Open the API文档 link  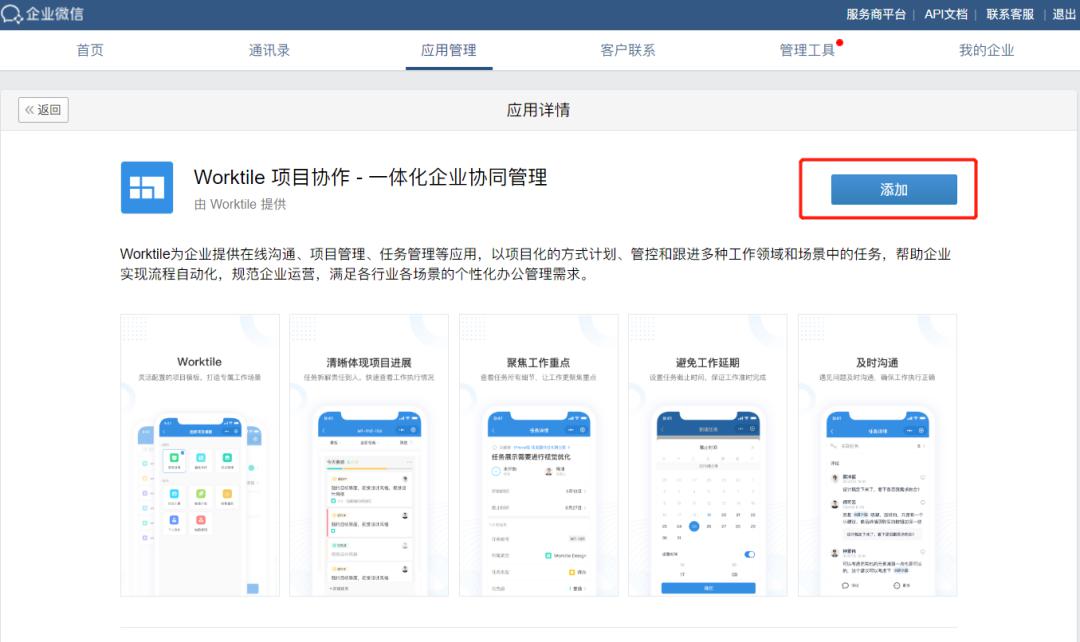click(946, 14)
